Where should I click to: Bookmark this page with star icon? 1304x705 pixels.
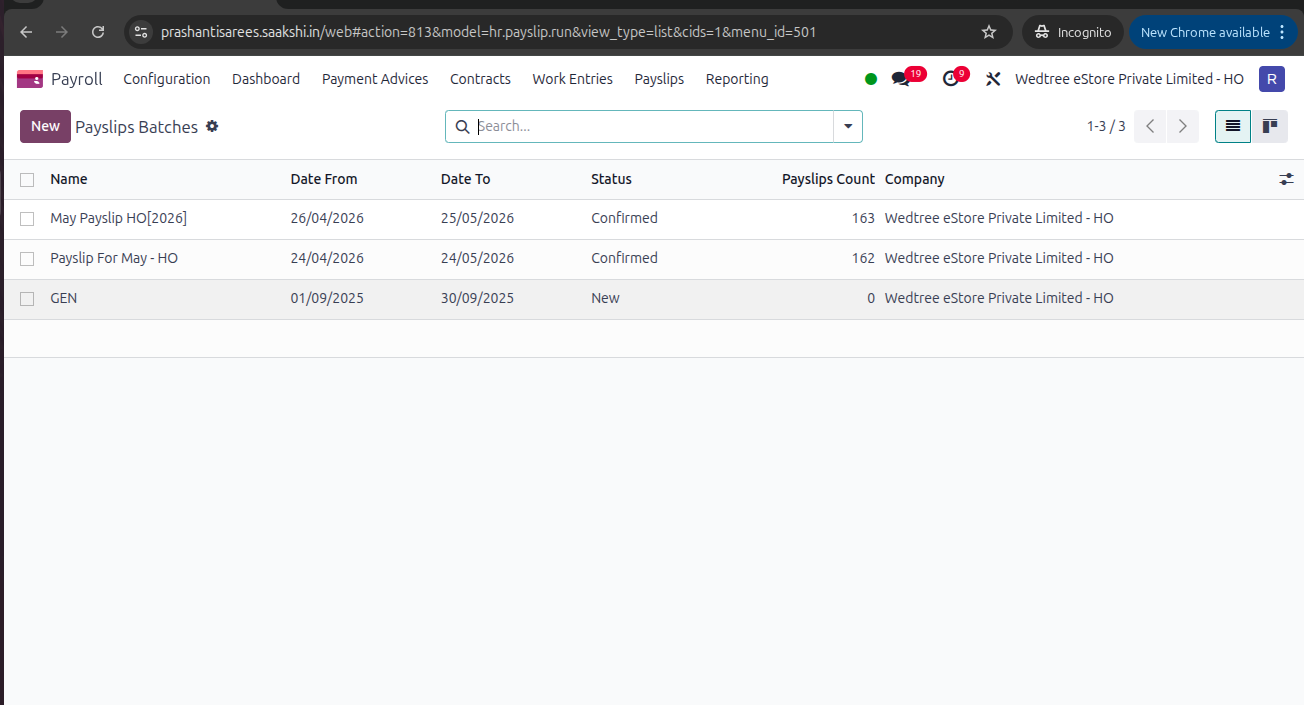coord(989,32)
